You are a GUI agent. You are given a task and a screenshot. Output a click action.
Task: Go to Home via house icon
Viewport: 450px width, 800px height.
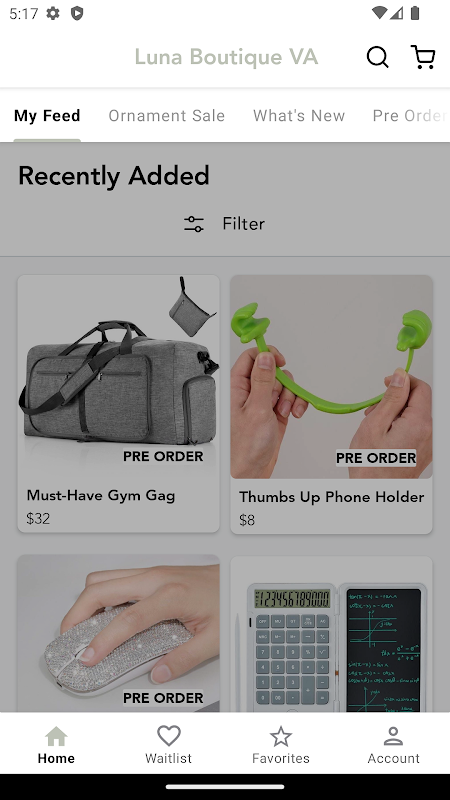pos(56,736)
